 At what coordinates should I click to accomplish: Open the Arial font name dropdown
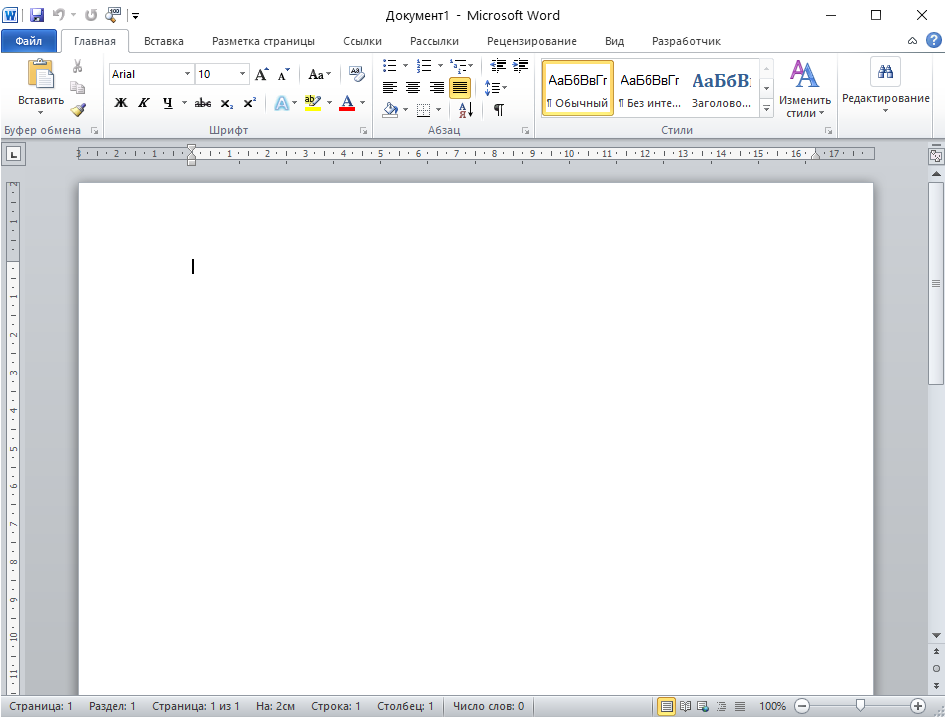pos(186,73)
